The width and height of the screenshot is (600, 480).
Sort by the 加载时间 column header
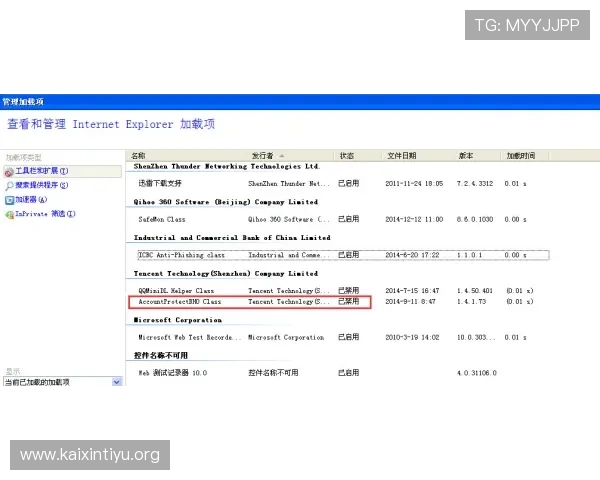click(521, 156)
